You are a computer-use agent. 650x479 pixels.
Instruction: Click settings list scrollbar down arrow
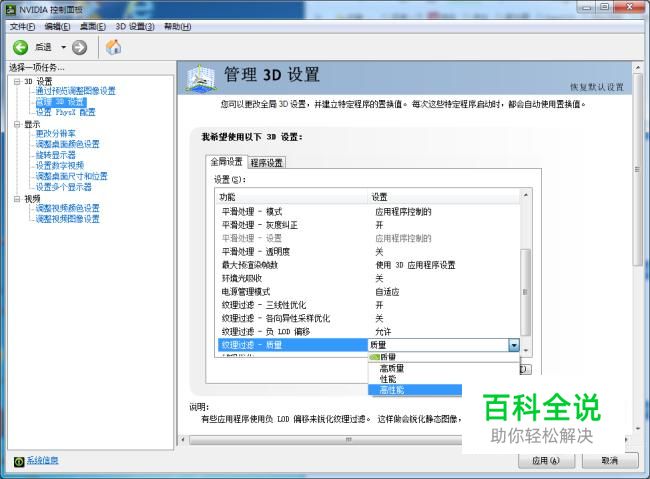[526, 351]
